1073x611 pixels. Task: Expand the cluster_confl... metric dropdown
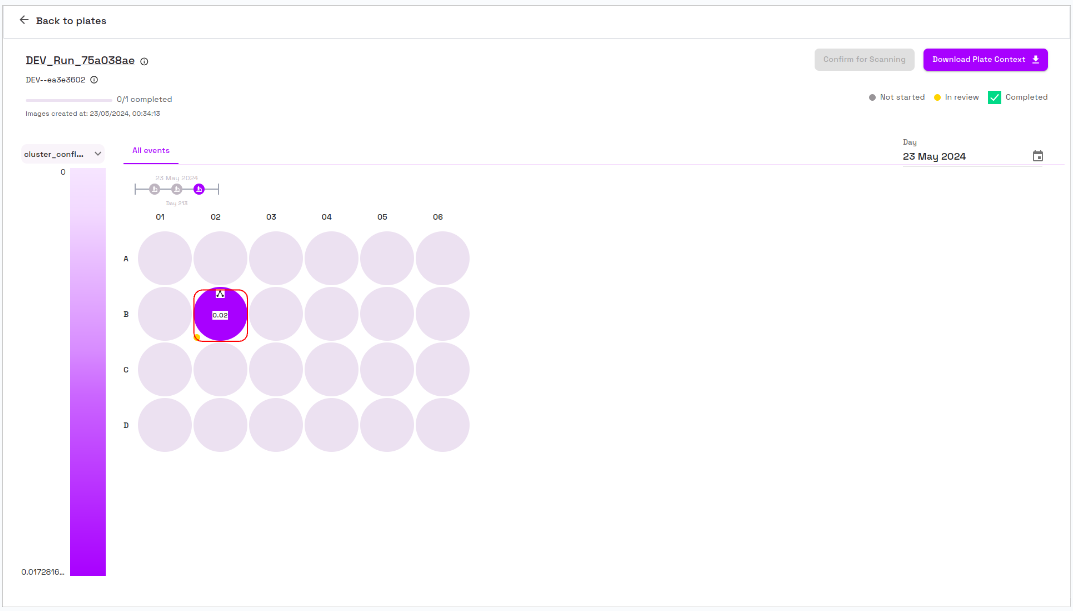click(64, 154)
